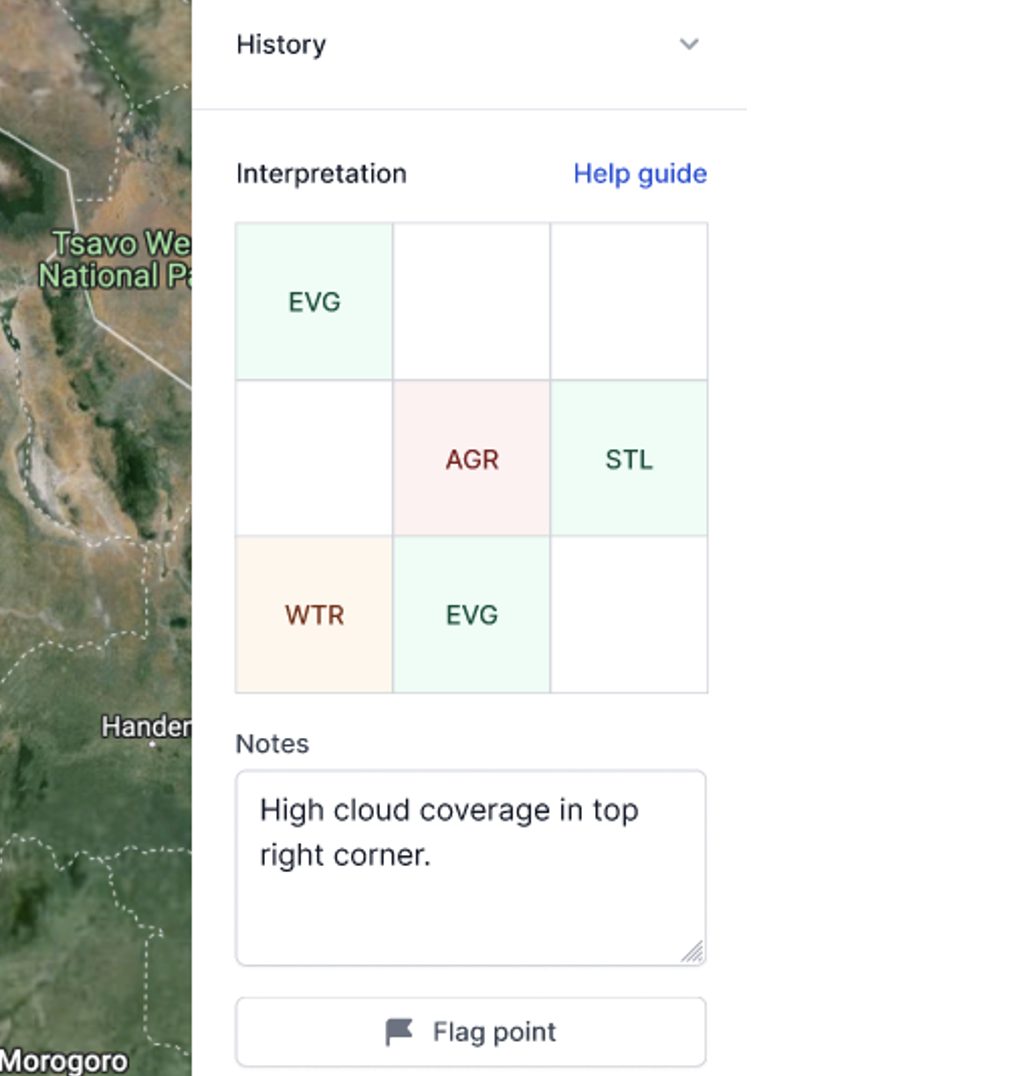The image size is (1010, 1076).
Task: Toggle the center AGR grid cell
Action: pyautogui.click(x=472, y=459)
